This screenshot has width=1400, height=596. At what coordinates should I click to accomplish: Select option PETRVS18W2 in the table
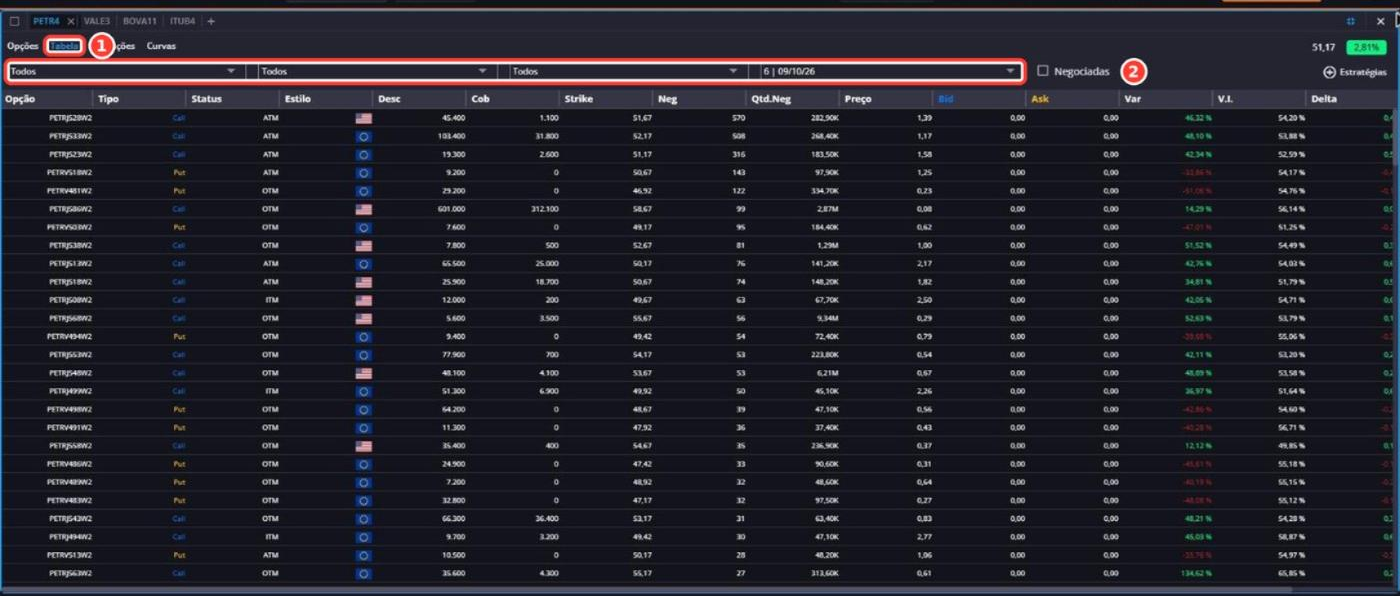[x=70, y=172]
